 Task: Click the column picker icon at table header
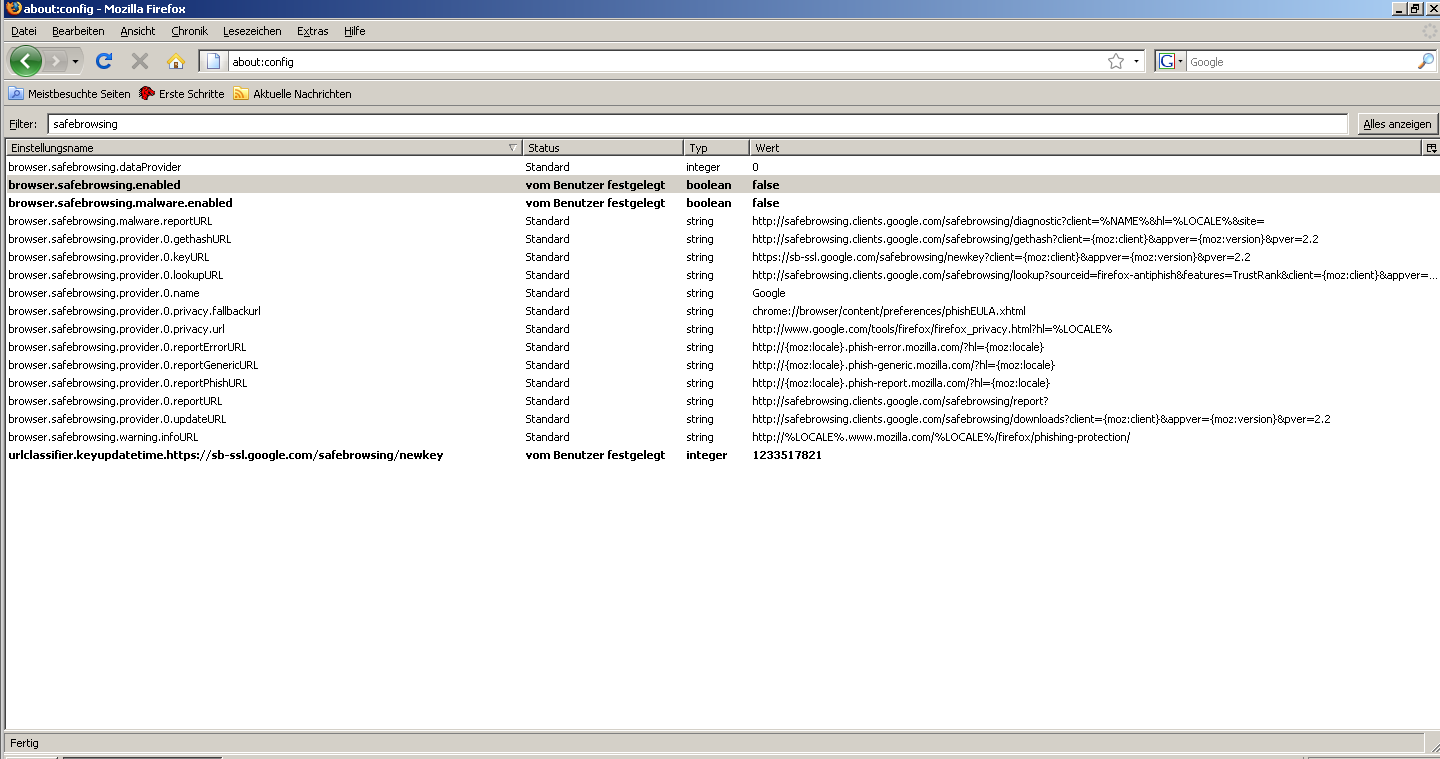click(1431, 148)
